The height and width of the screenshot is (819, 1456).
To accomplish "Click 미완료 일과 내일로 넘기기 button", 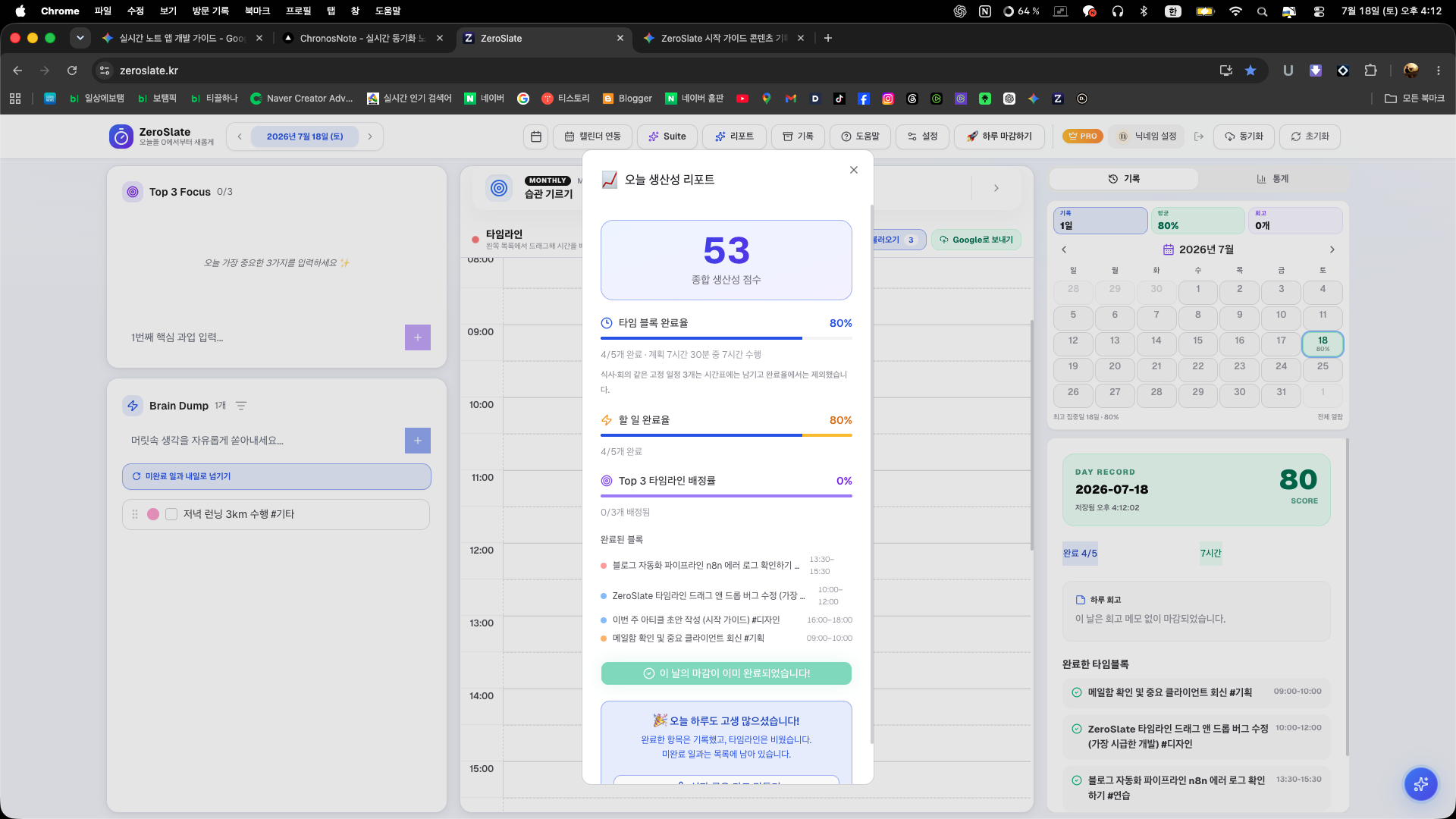I will 277,476.
